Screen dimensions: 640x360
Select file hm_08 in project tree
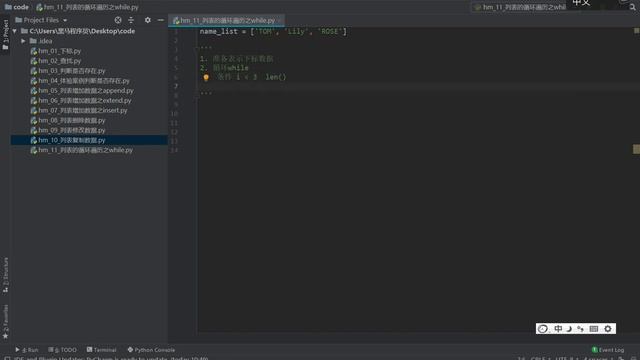click(68, 120)
